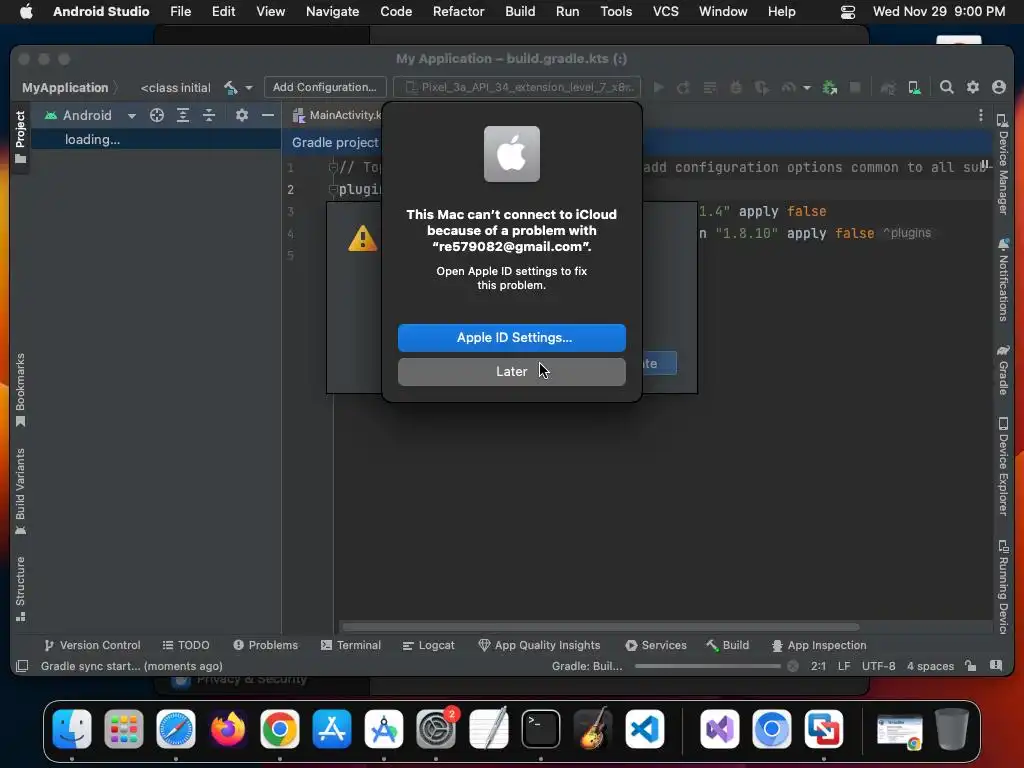Open the Logcat tool window tab
Screen dimensions: 1024x768
pos(428,645)
